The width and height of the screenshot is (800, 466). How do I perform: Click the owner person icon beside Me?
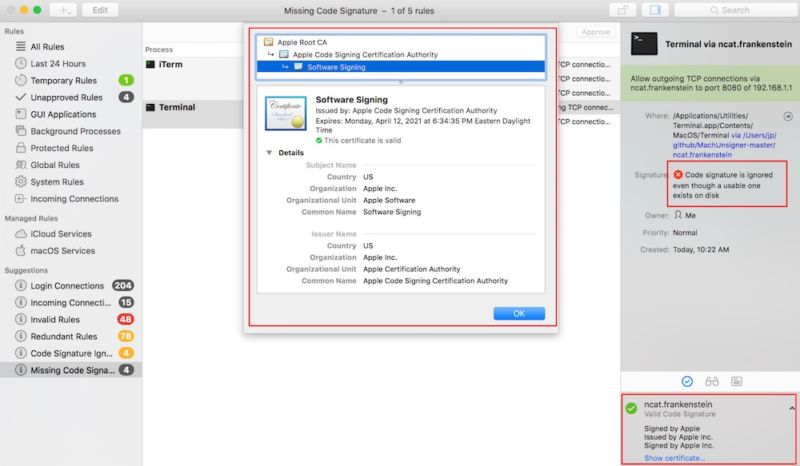coord(678,215)
